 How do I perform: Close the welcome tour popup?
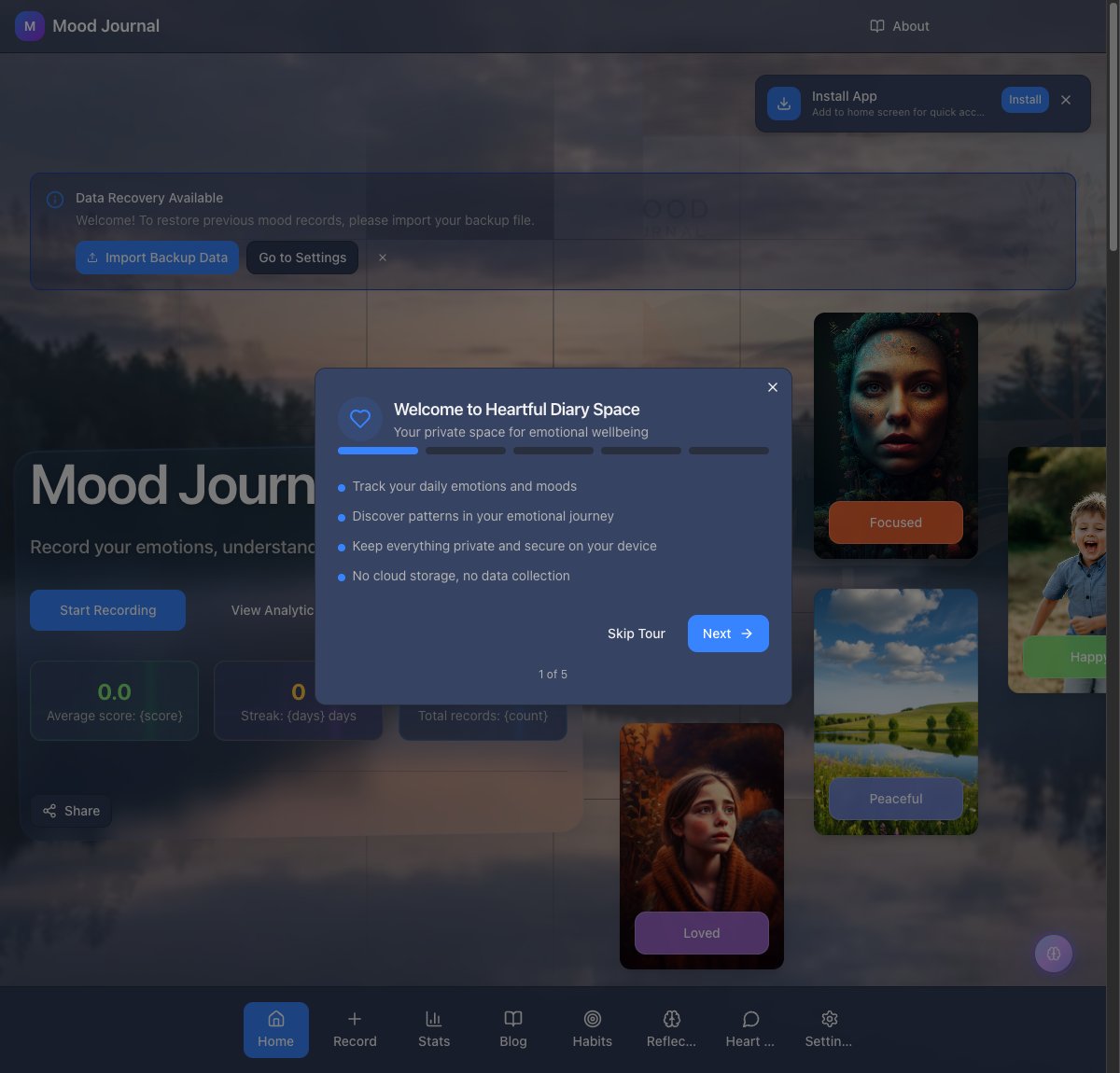(772, 387)
